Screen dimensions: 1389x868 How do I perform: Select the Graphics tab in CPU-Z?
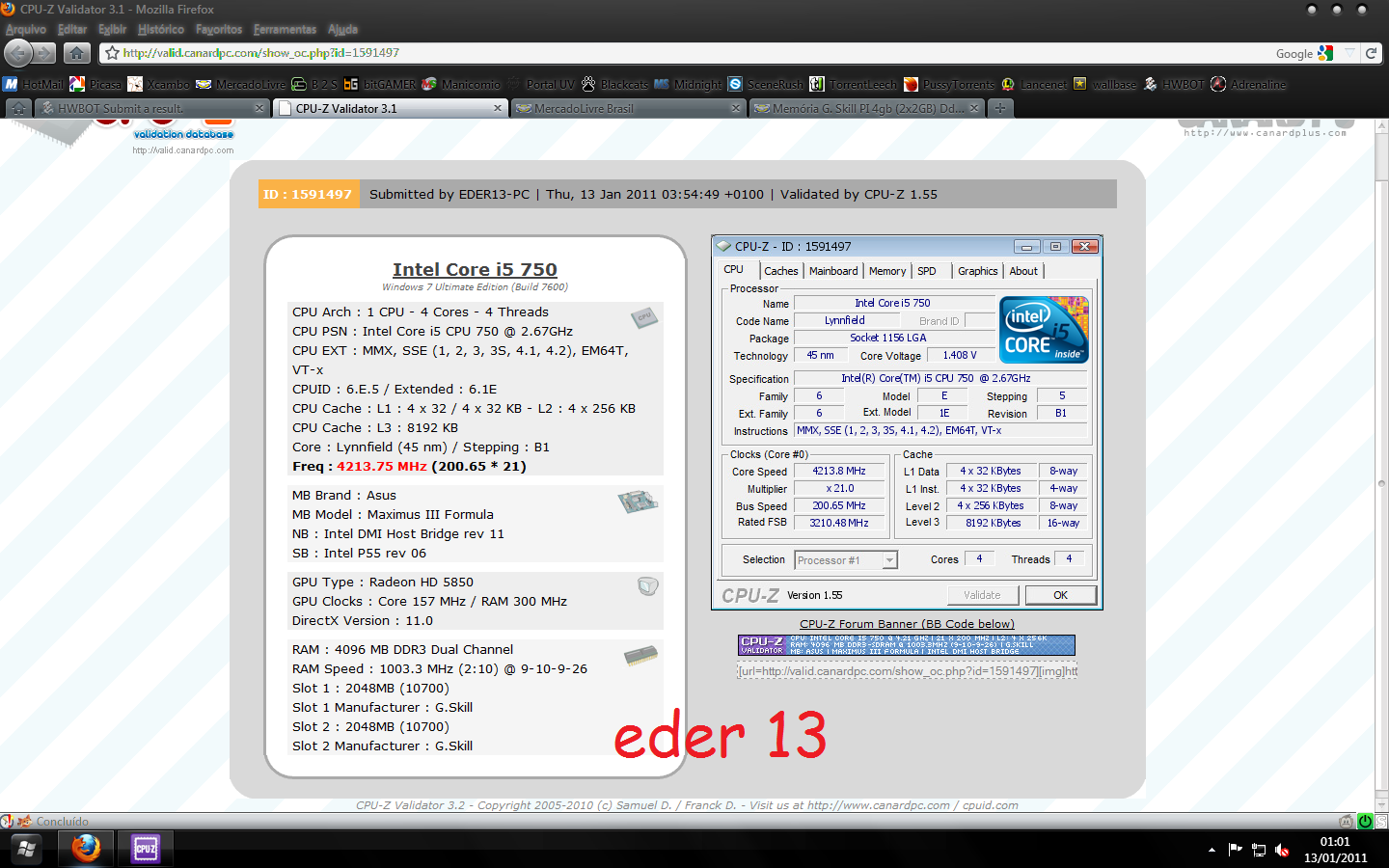977,272
